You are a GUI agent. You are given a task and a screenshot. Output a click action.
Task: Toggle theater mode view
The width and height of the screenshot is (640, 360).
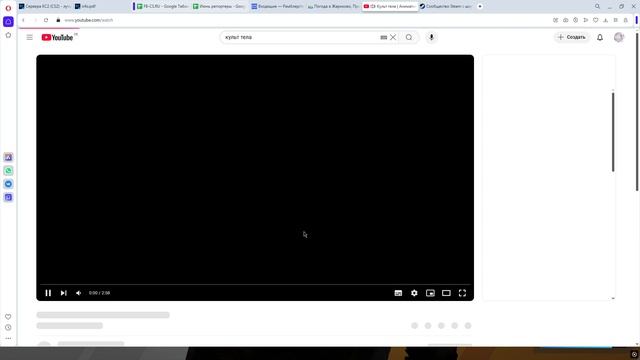(446, 293)
